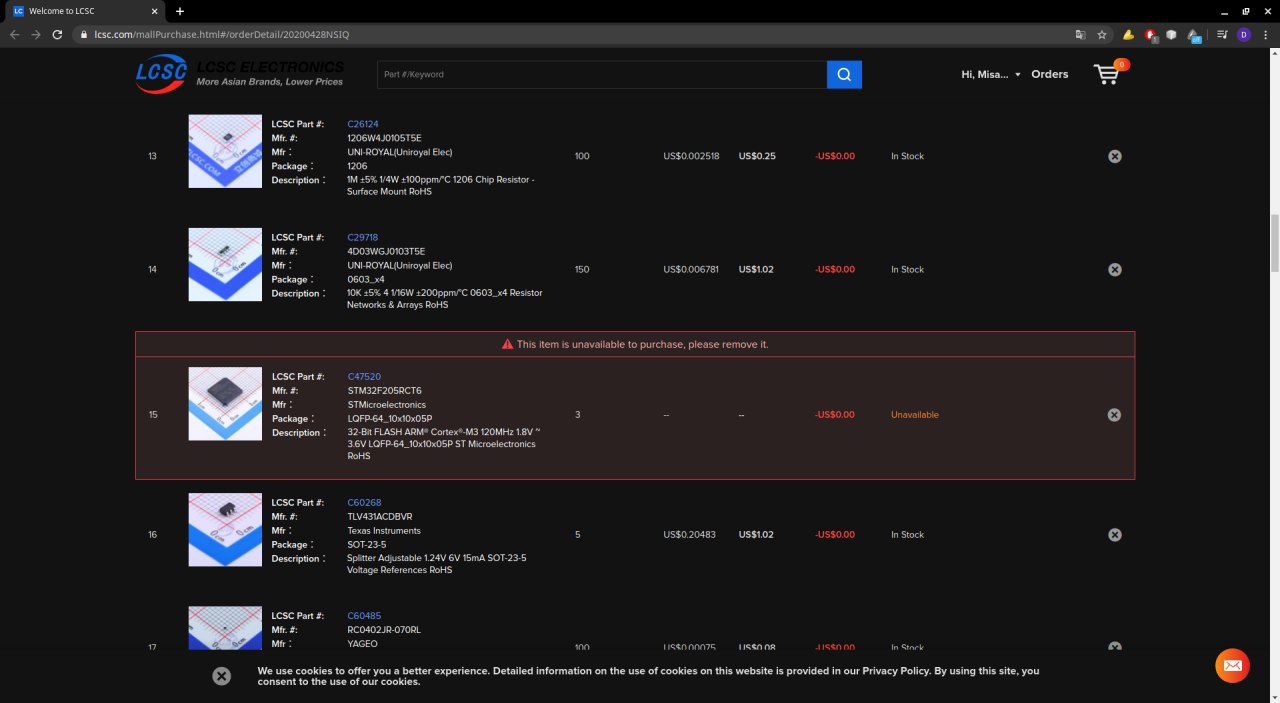
Task: Click the Welcome to LCSC browser tab
Action: 84,11
